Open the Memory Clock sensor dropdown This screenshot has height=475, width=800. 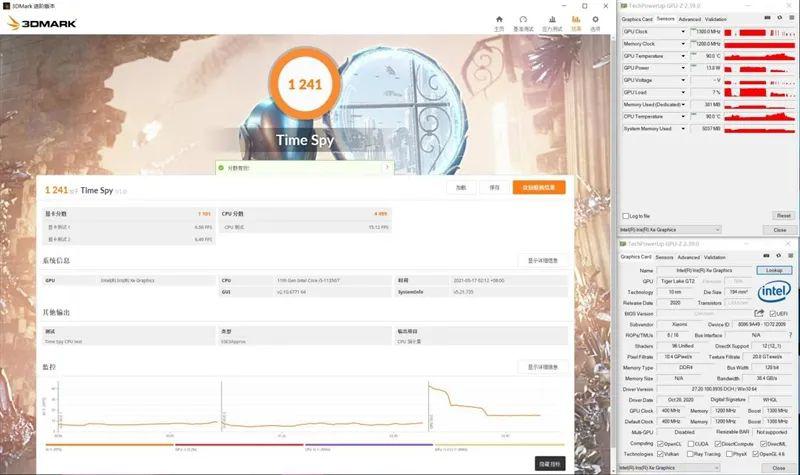pyautogui.click(x=683, y=44)
